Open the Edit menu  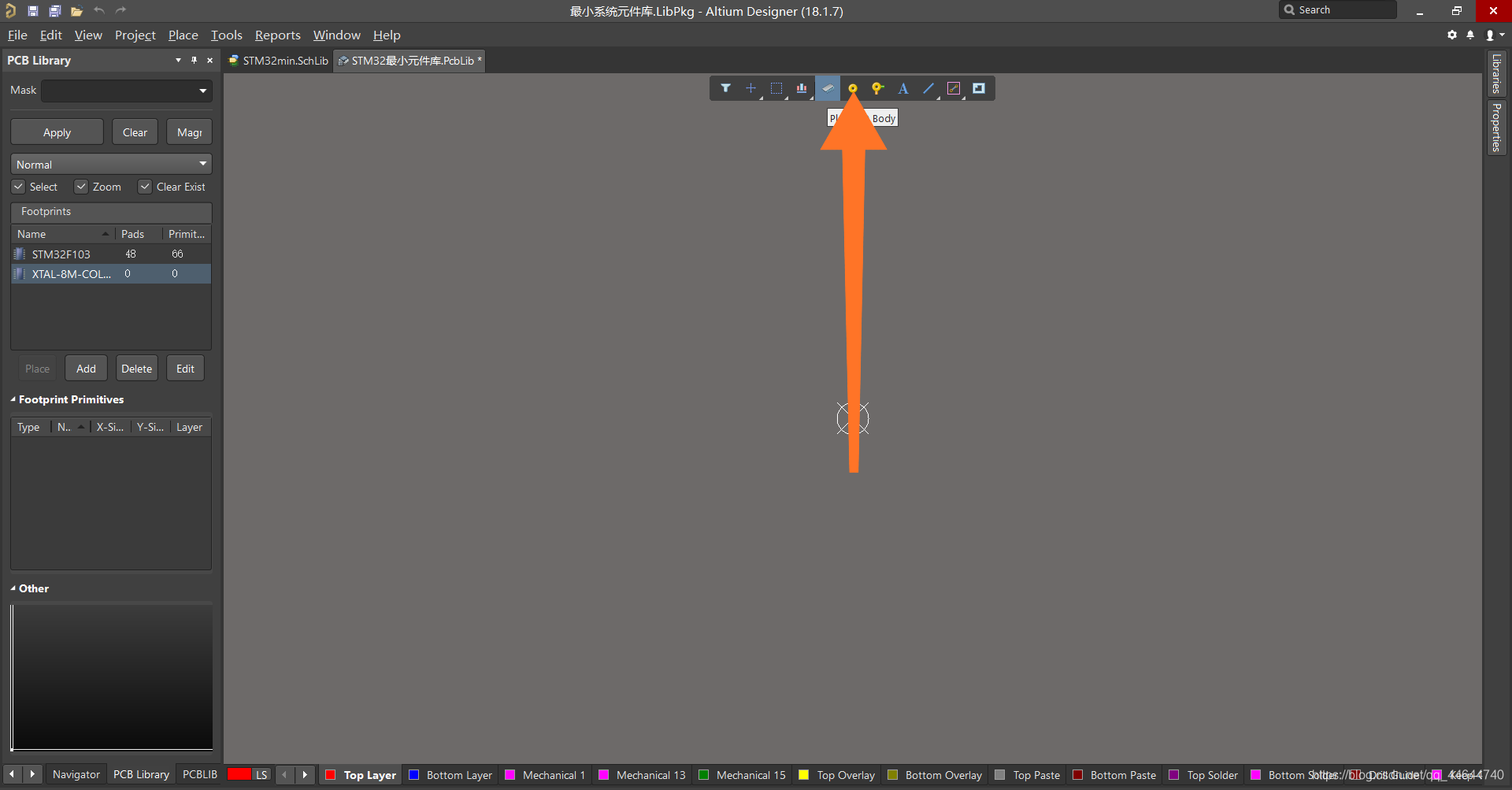tap(51, 35)
